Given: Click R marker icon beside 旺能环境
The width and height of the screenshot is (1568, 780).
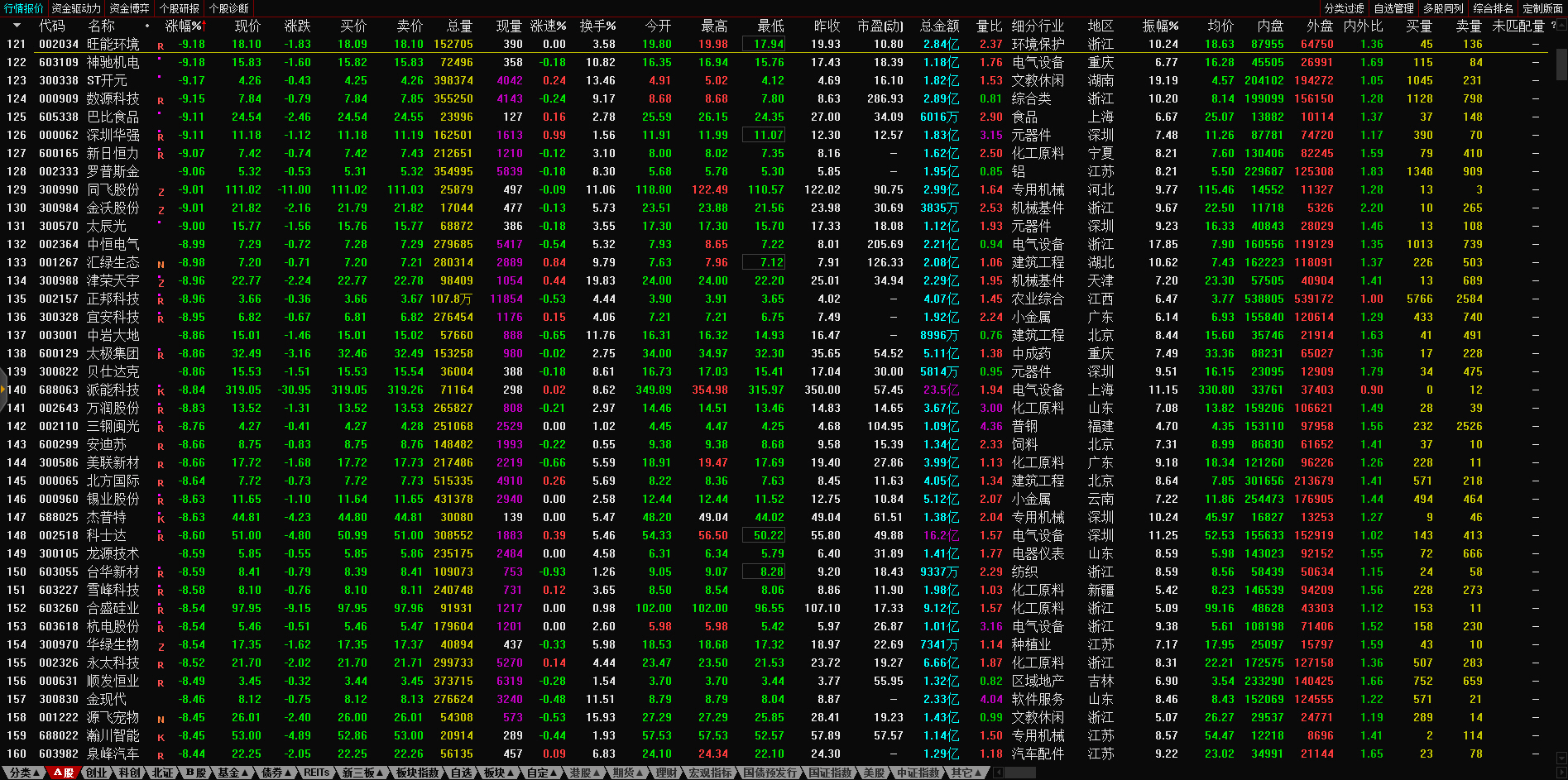Looking at the screenshot, I should 161,45.
